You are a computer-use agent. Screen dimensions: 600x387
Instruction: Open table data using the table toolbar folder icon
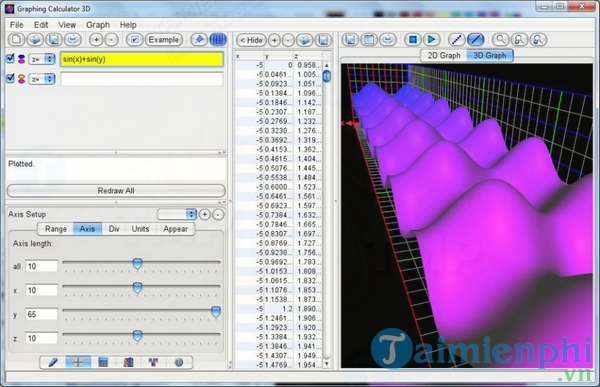tap(305, 40)
